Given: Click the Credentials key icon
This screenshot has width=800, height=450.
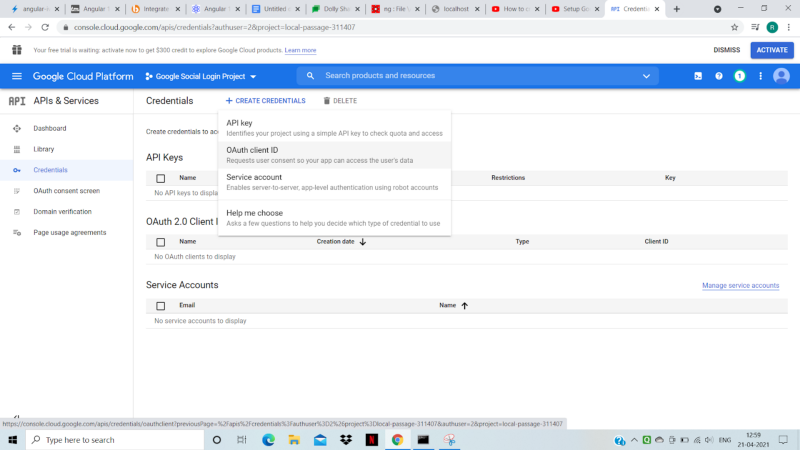Looking at the screenshot, I should point(17,170).
